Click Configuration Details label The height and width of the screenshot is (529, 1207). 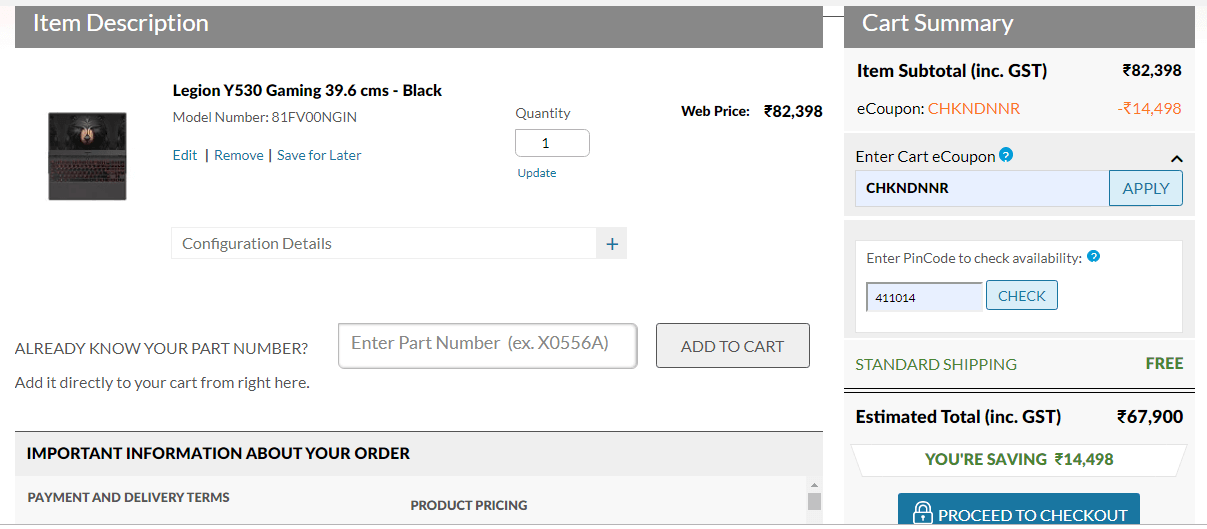coord(257,243)
